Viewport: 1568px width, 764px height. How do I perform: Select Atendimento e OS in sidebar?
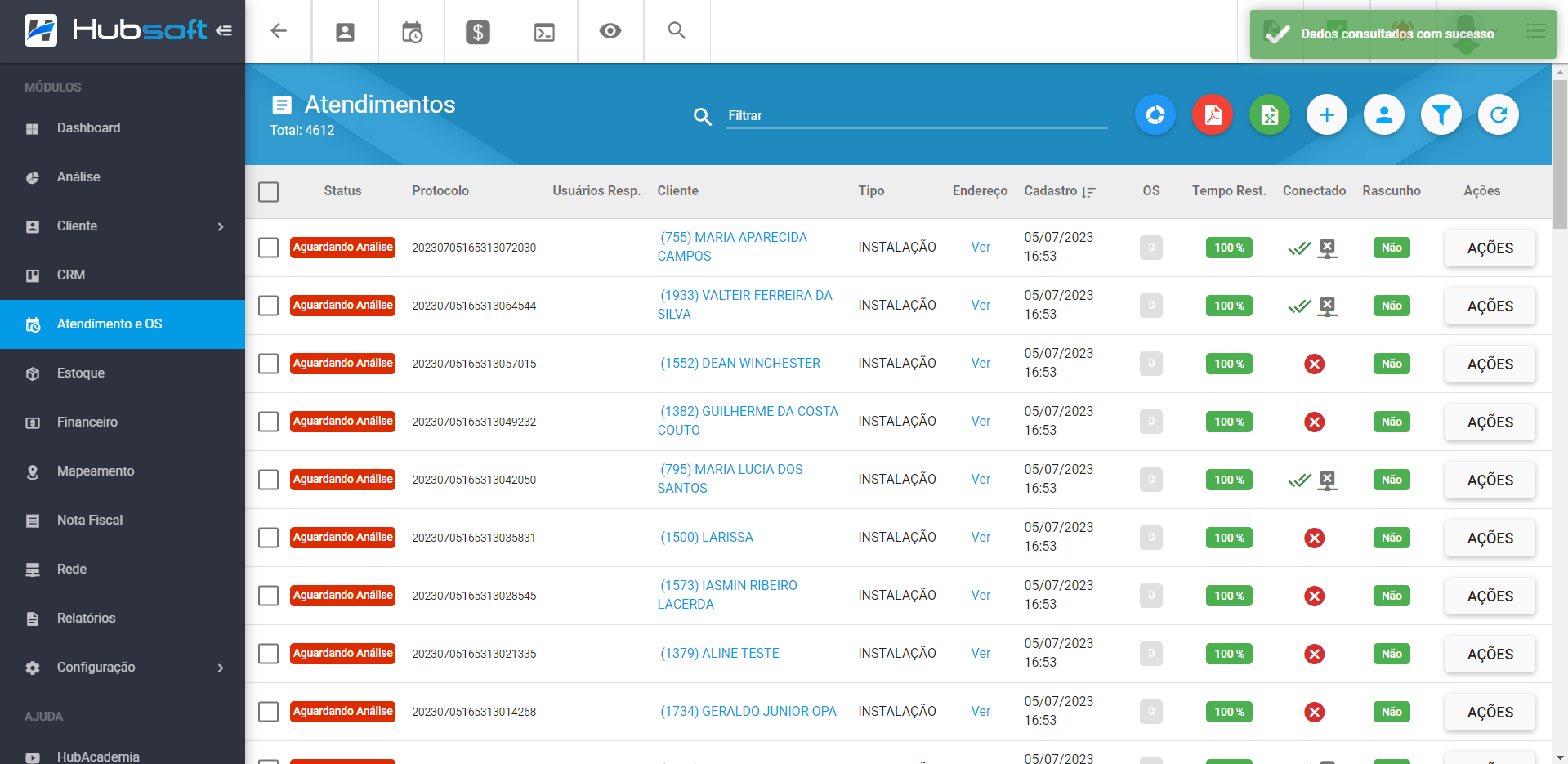coord(123,324)
